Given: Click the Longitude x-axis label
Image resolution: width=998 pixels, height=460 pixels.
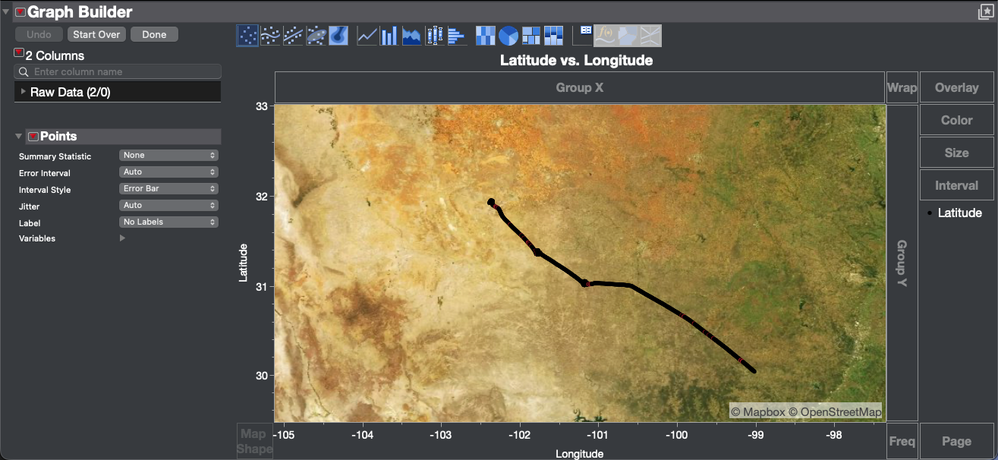Looking at the screenshot, I should click(x=579, y=453).
